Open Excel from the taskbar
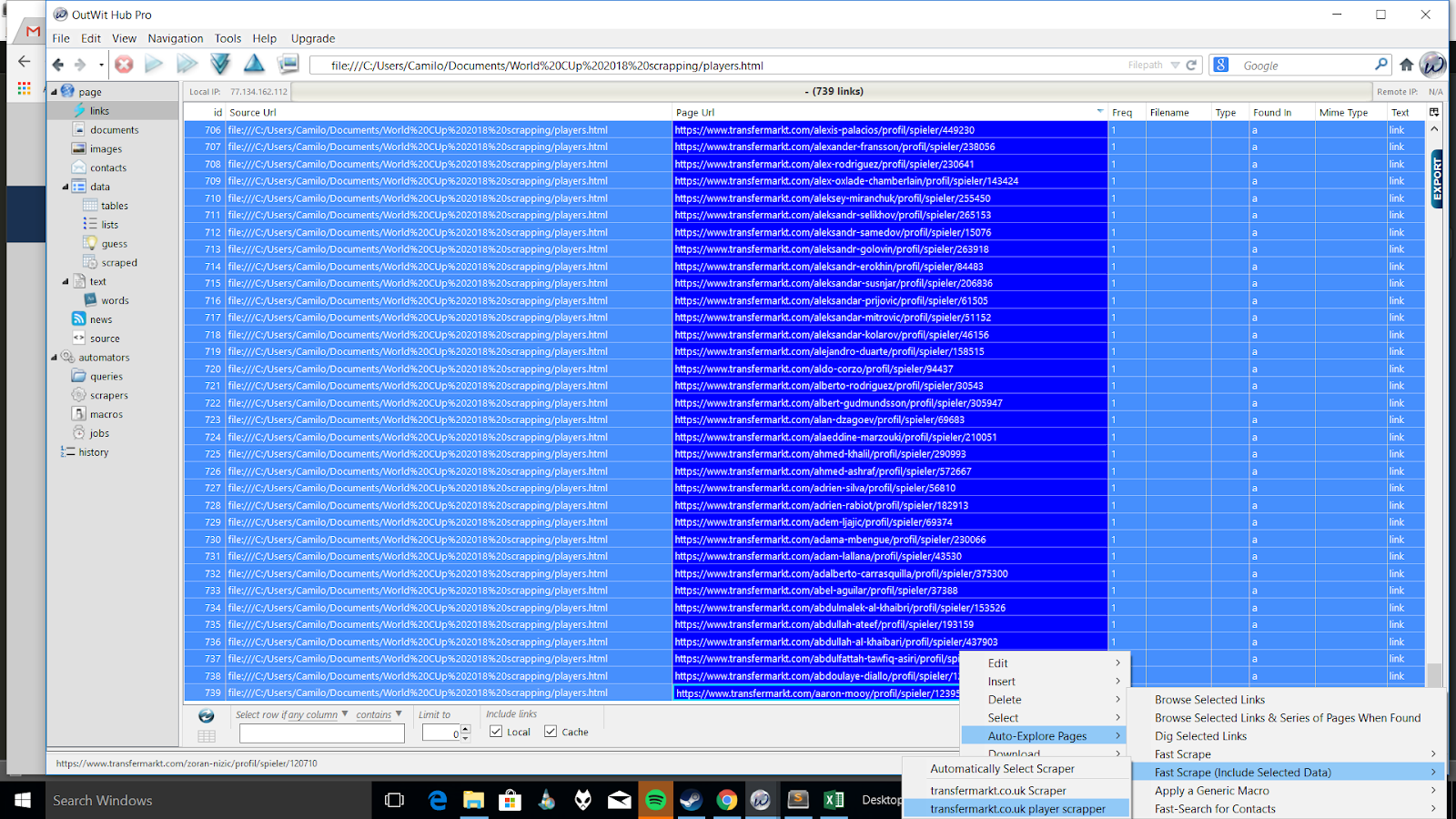 click(x=834, y=800)
